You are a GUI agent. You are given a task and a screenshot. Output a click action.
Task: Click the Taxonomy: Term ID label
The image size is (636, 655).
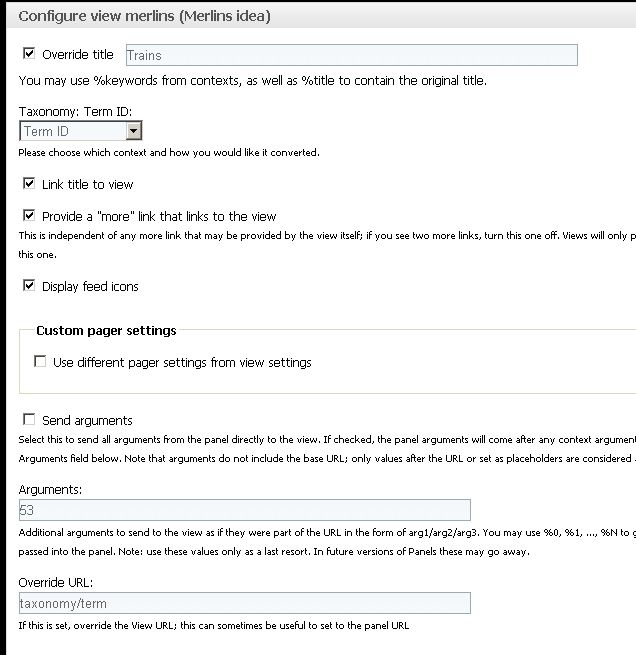click(75, 112)
